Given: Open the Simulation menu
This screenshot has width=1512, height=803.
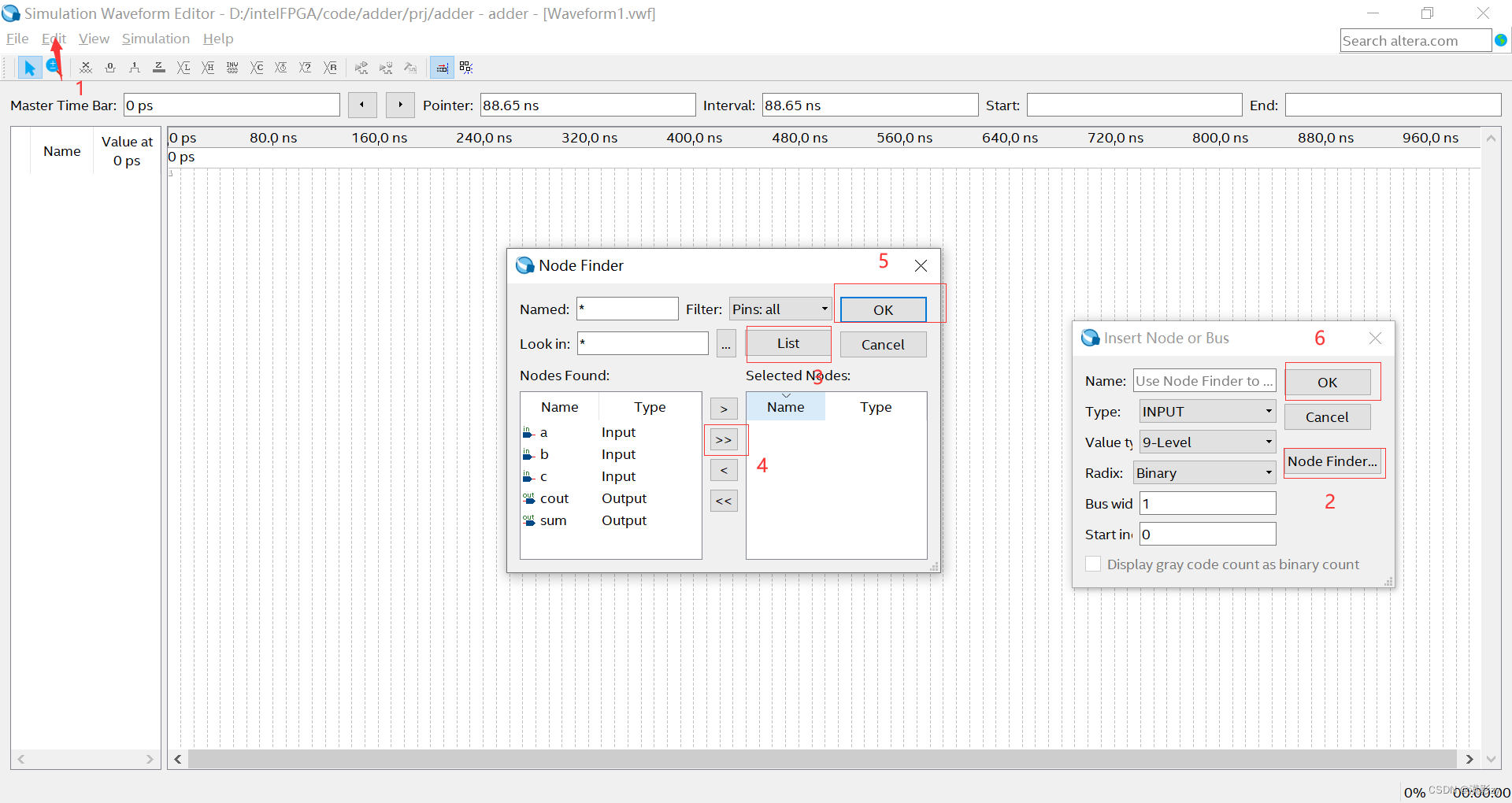Looking at the screenshot, I should [x=155, y=39].
